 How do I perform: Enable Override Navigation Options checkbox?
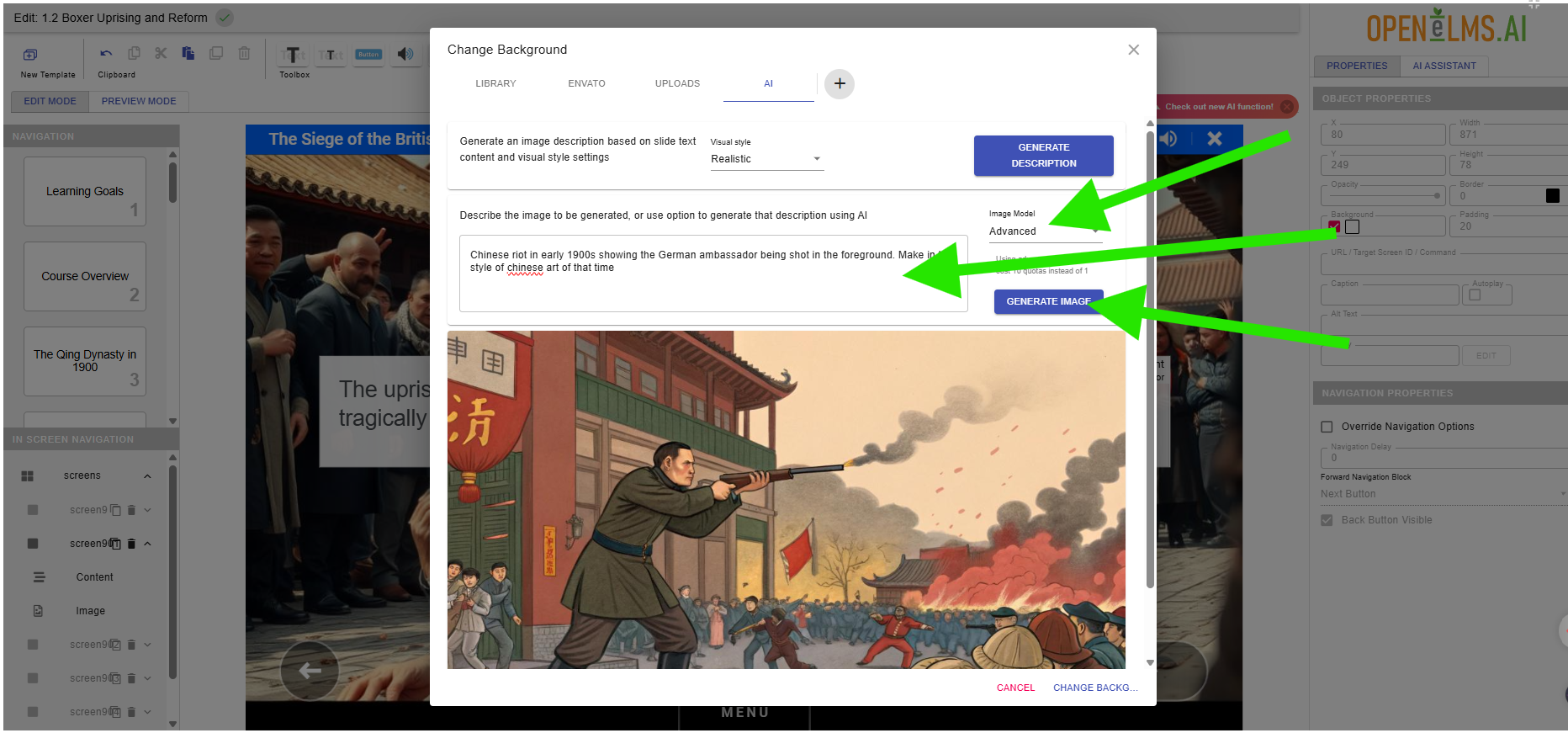(1327, 427)
